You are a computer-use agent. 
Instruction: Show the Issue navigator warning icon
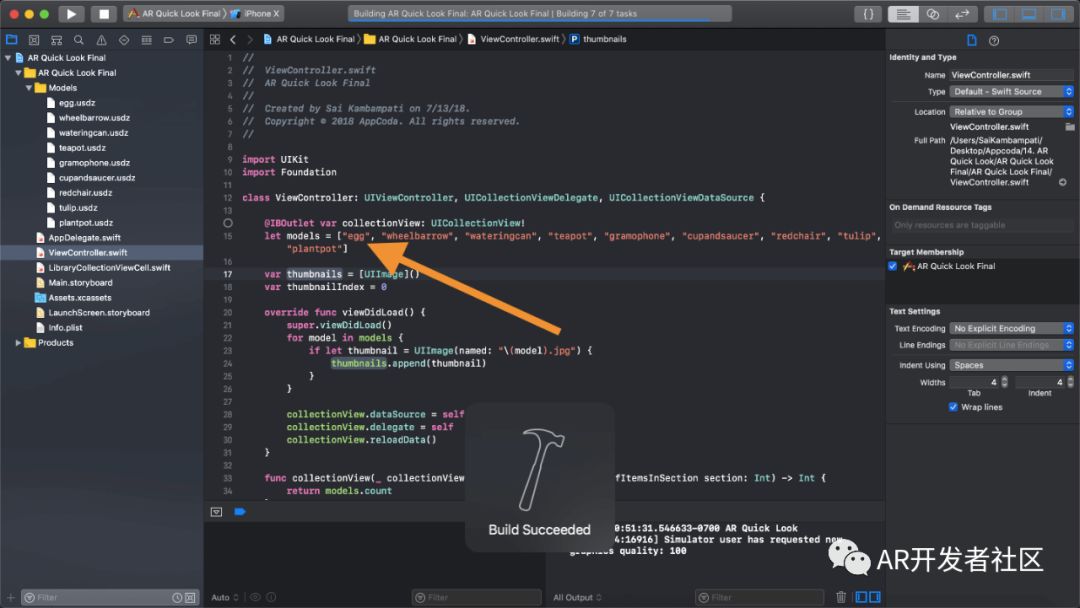click(101, 39)
